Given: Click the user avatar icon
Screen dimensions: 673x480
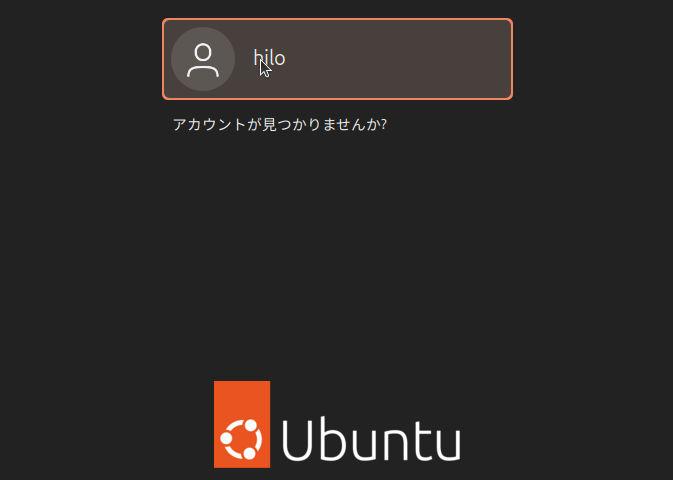Looking at the screenshot, I should coord(203,59).
